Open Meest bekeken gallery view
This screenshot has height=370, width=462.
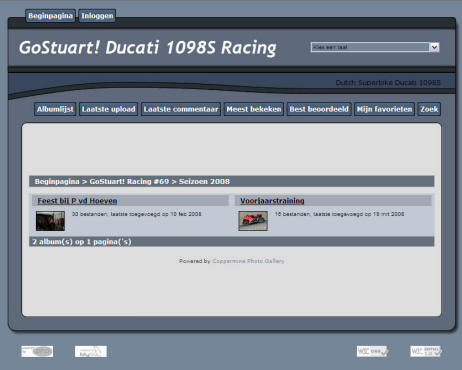pos(254,109)
